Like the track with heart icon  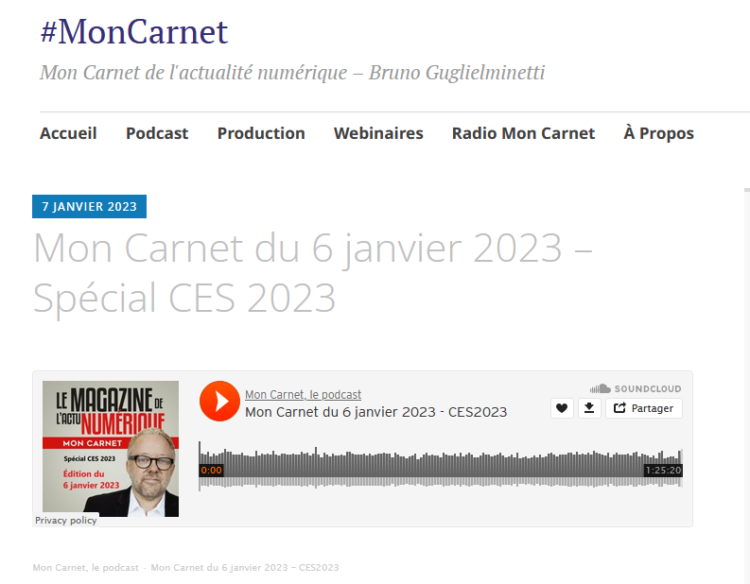click(562, 408)
